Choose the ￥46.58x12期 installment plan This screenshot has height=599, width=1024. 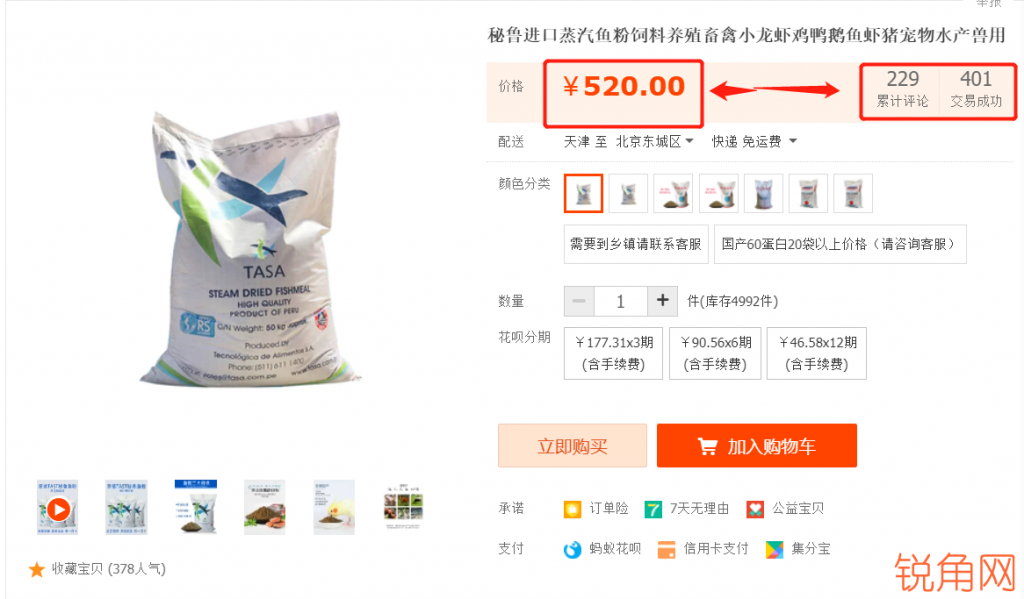click(x=817, y=353)
